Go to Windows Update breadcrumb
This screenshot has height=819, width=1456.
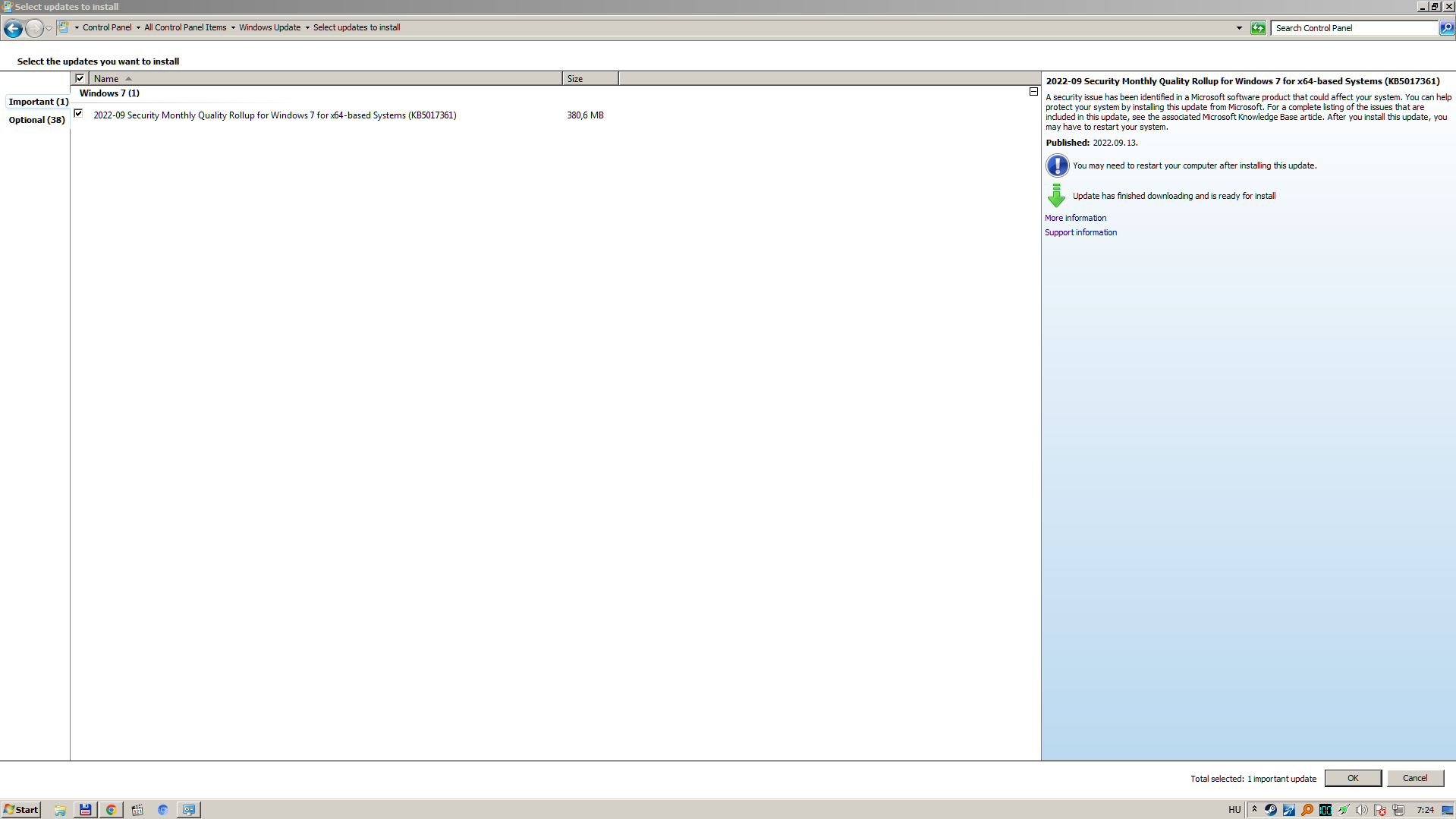269,27
